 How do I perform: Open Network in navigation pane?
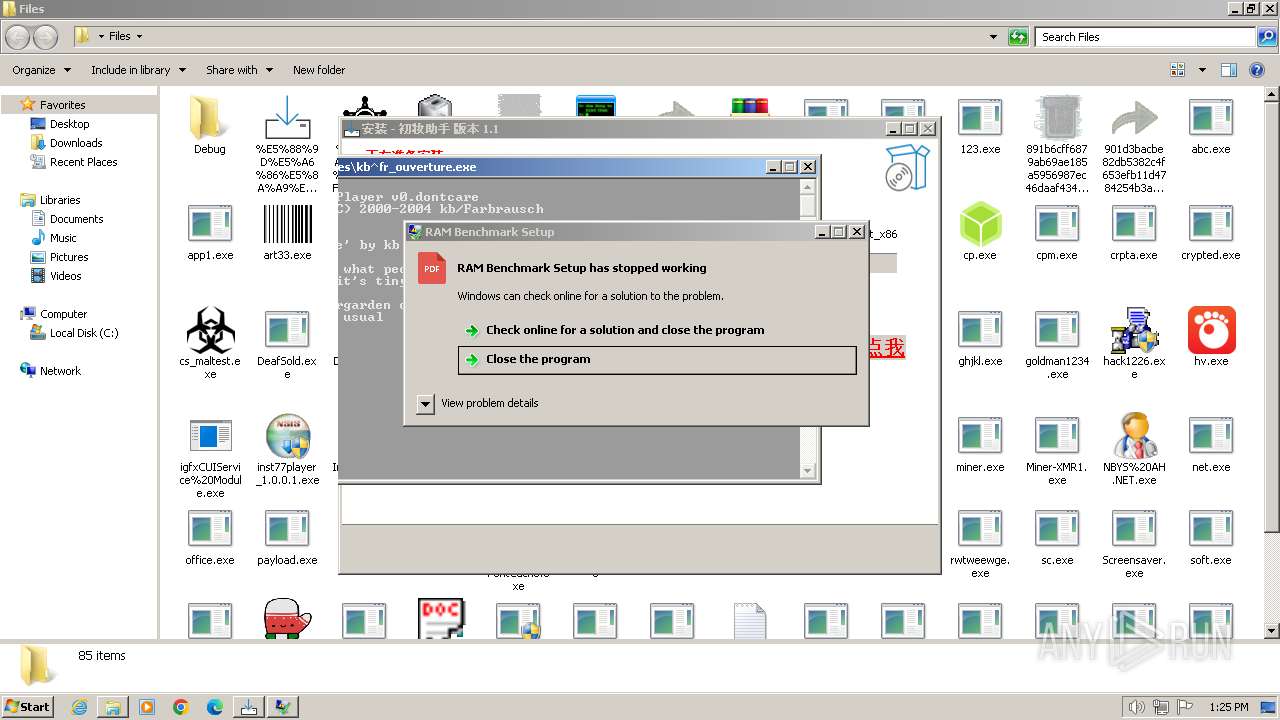point(60,371)
